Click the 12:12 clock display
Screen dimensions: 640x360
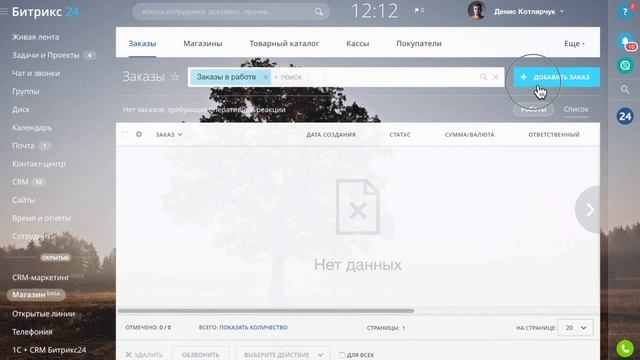click(x=374, y=11)
